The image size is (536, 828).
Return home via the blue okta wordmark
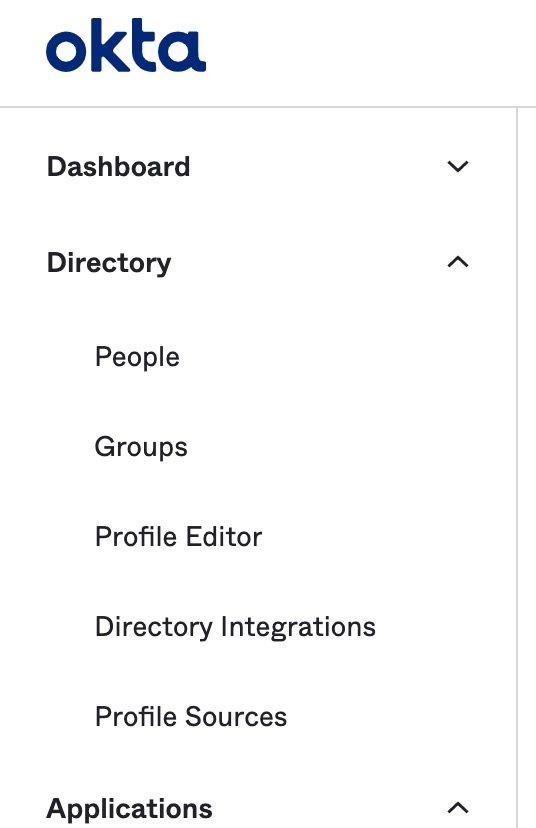pos(126,45)
